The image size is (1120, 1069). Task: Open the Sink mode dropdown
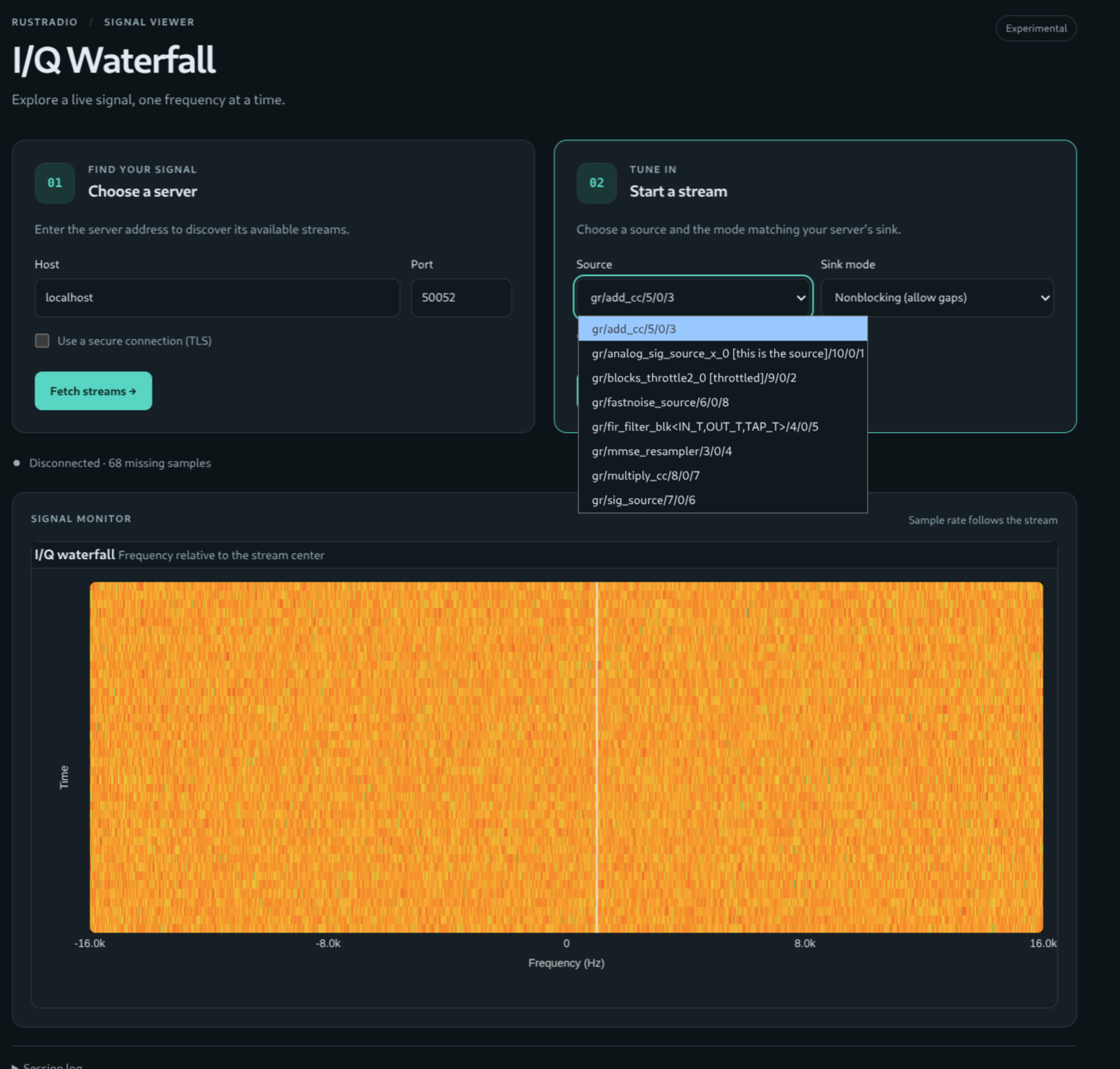937,298
